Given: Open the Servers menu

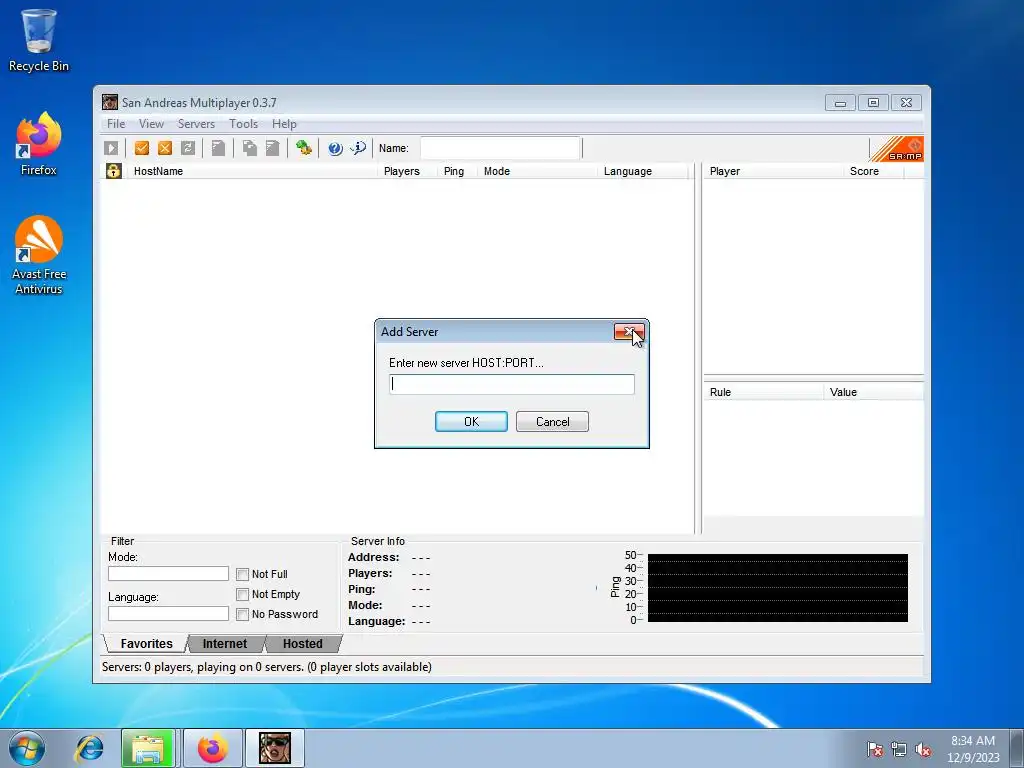Looking at the screenshot, I should click(x=196, y=123).
